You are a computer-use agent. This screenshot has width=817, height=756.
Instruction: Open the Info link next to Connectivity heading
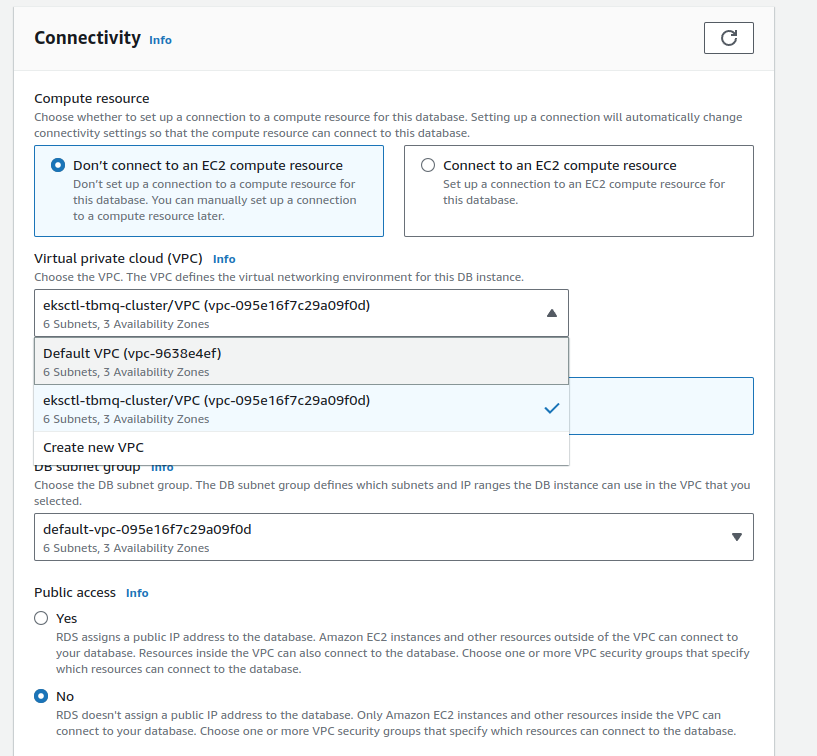coord(159,39)
